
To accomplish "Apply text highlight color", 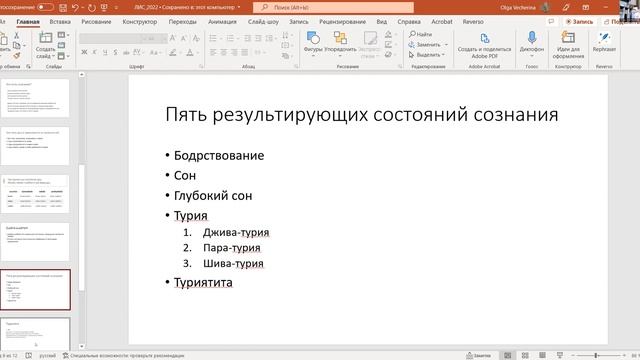I will pos(173,52).
